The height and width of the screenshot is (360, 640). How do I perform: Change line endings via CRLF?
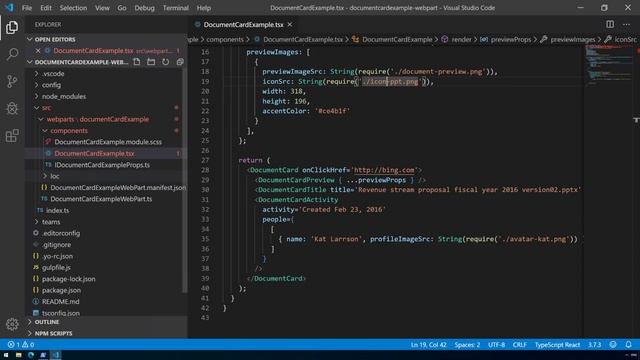520,344
